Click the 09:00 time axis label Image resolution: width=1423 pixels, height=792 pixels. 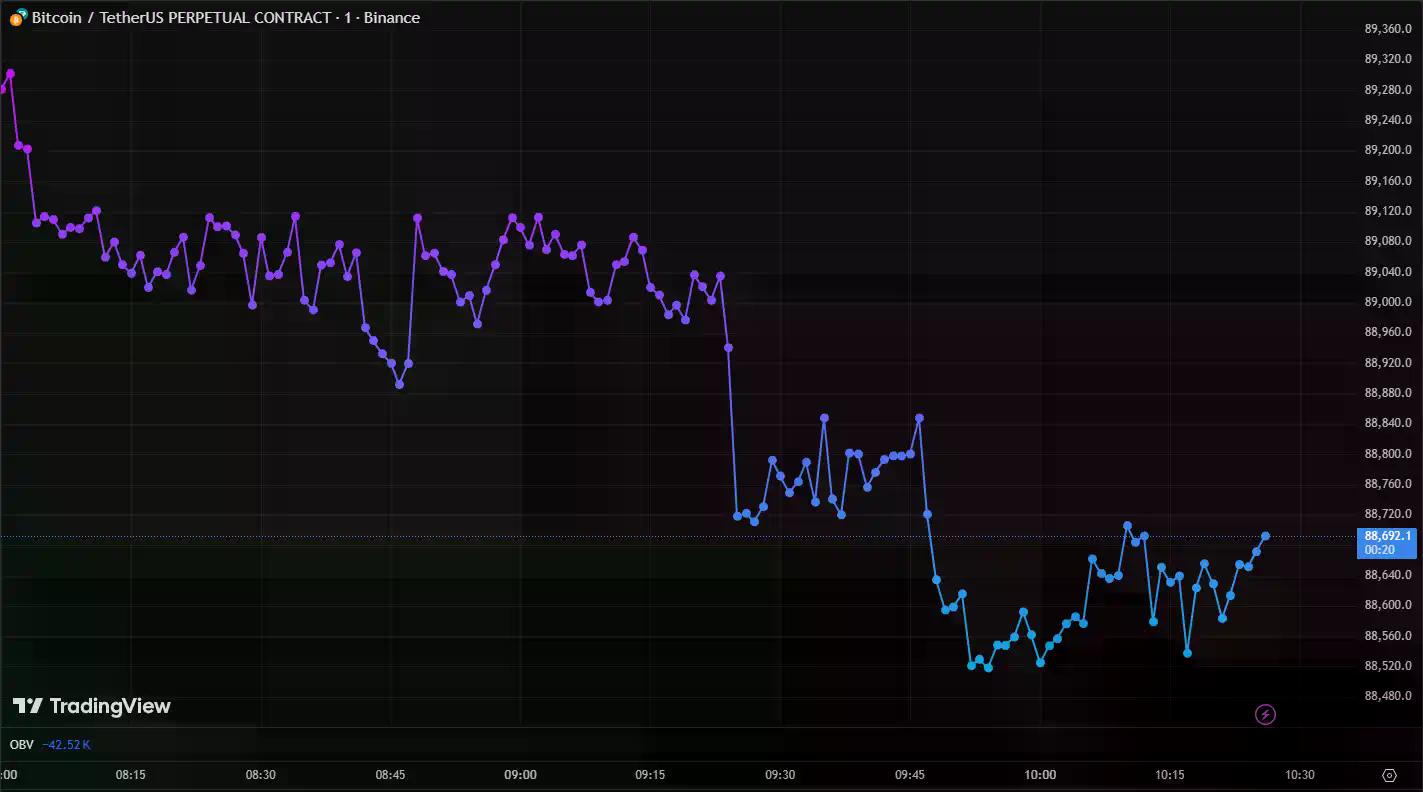click(520, 775)
